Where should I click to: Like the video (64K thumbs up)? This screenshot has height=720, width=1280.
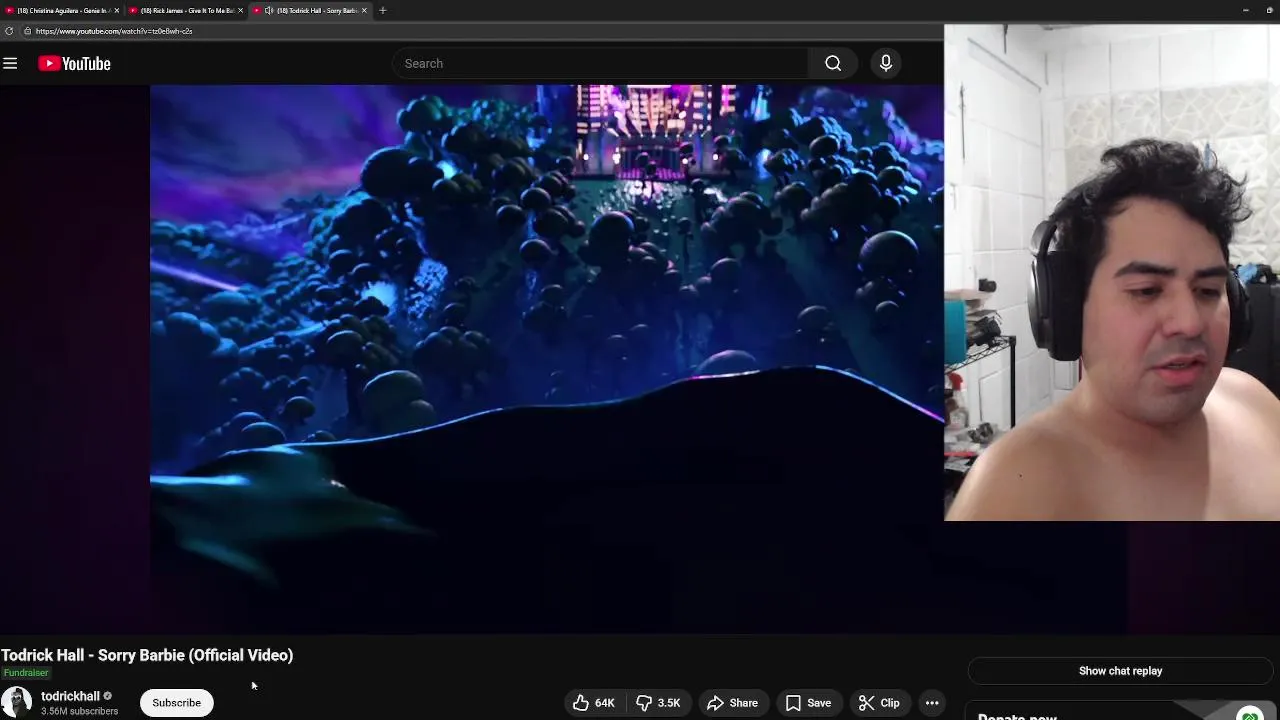point(593,703)
